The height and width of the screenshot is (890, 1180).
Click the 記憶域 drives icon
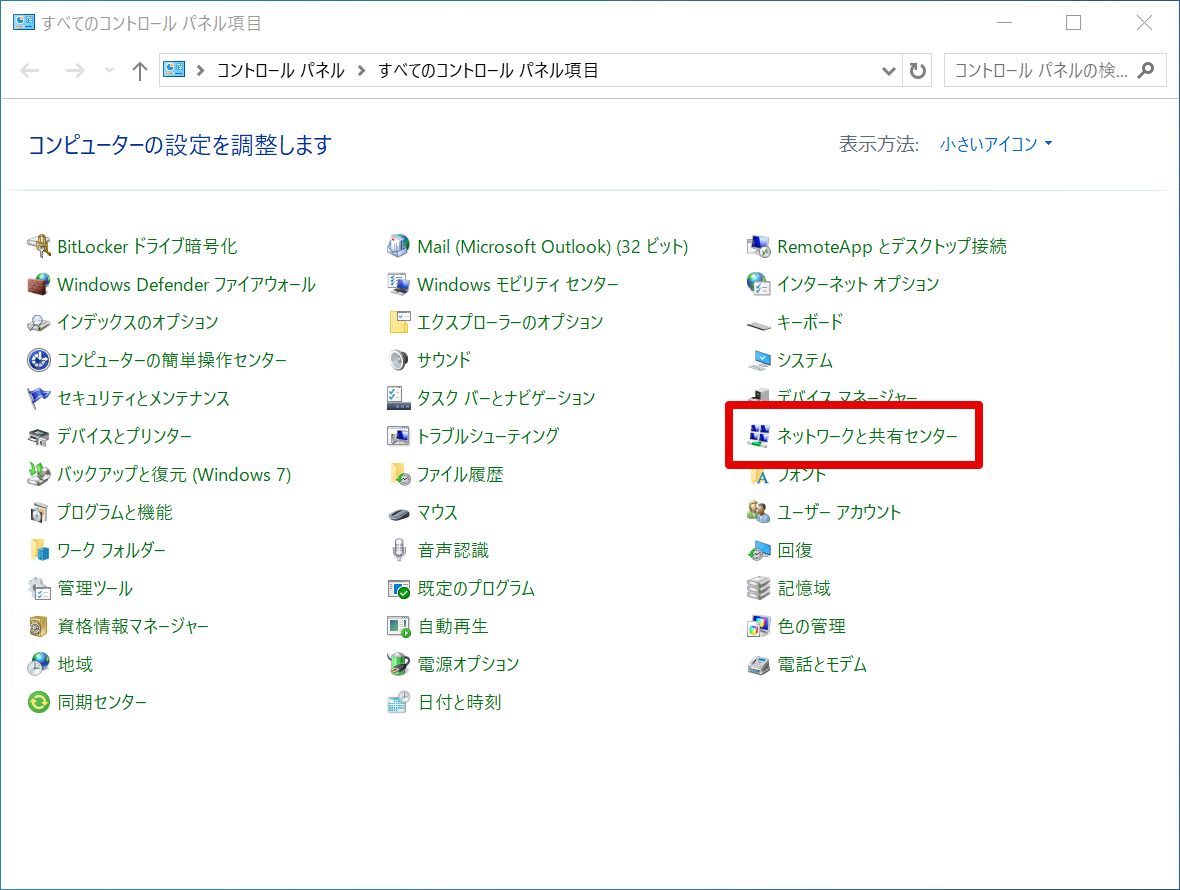coord(759,588)
